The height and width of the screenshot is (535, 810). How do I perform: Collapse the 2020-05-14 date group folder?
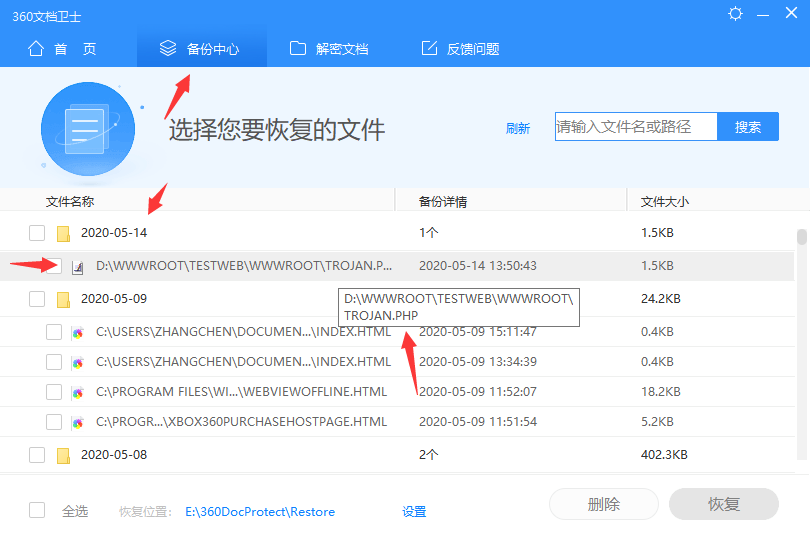click(x=64, y=234)
